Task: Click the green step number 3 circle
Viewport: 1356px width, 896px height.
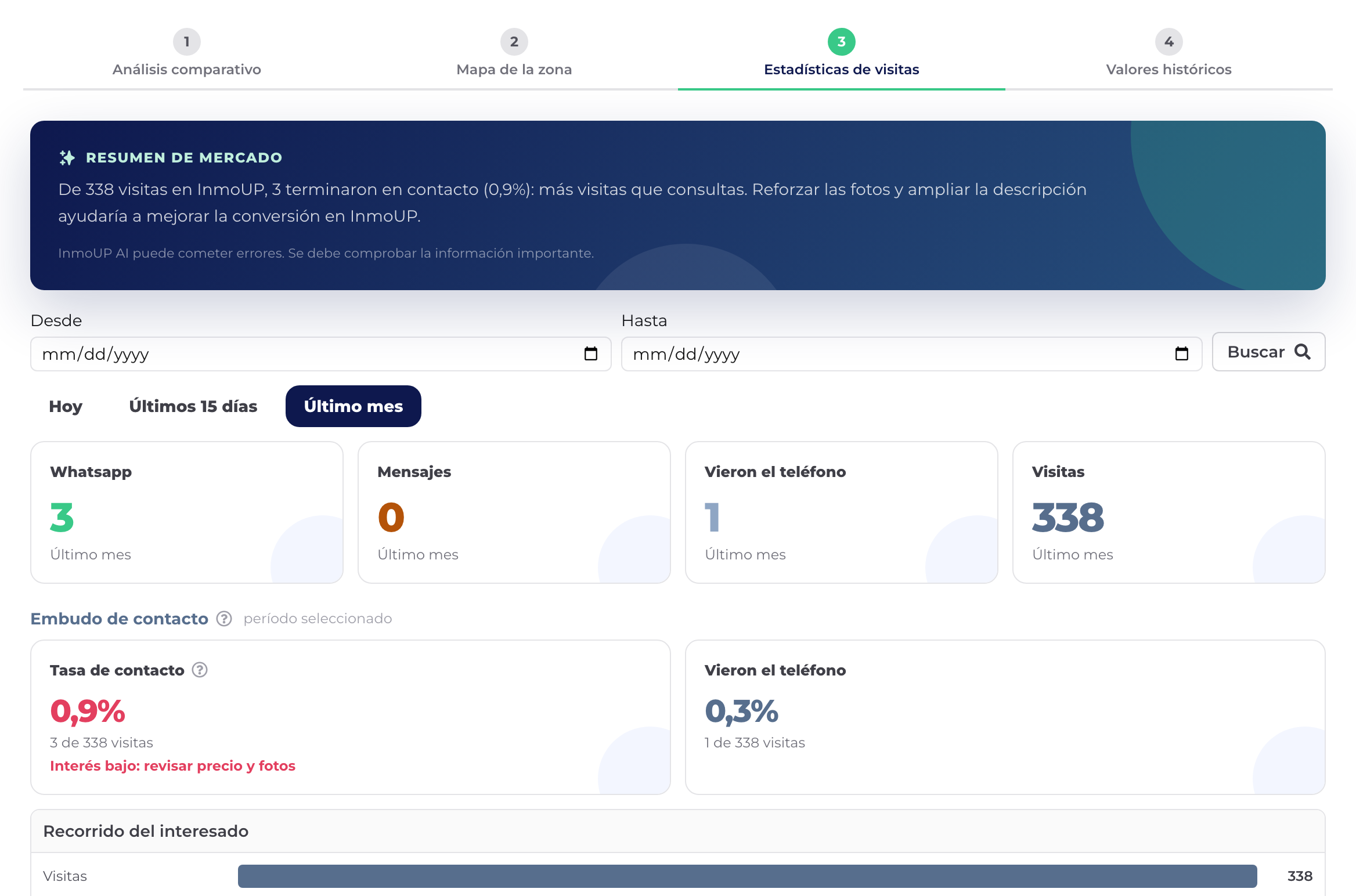Action: click(842, 42)
